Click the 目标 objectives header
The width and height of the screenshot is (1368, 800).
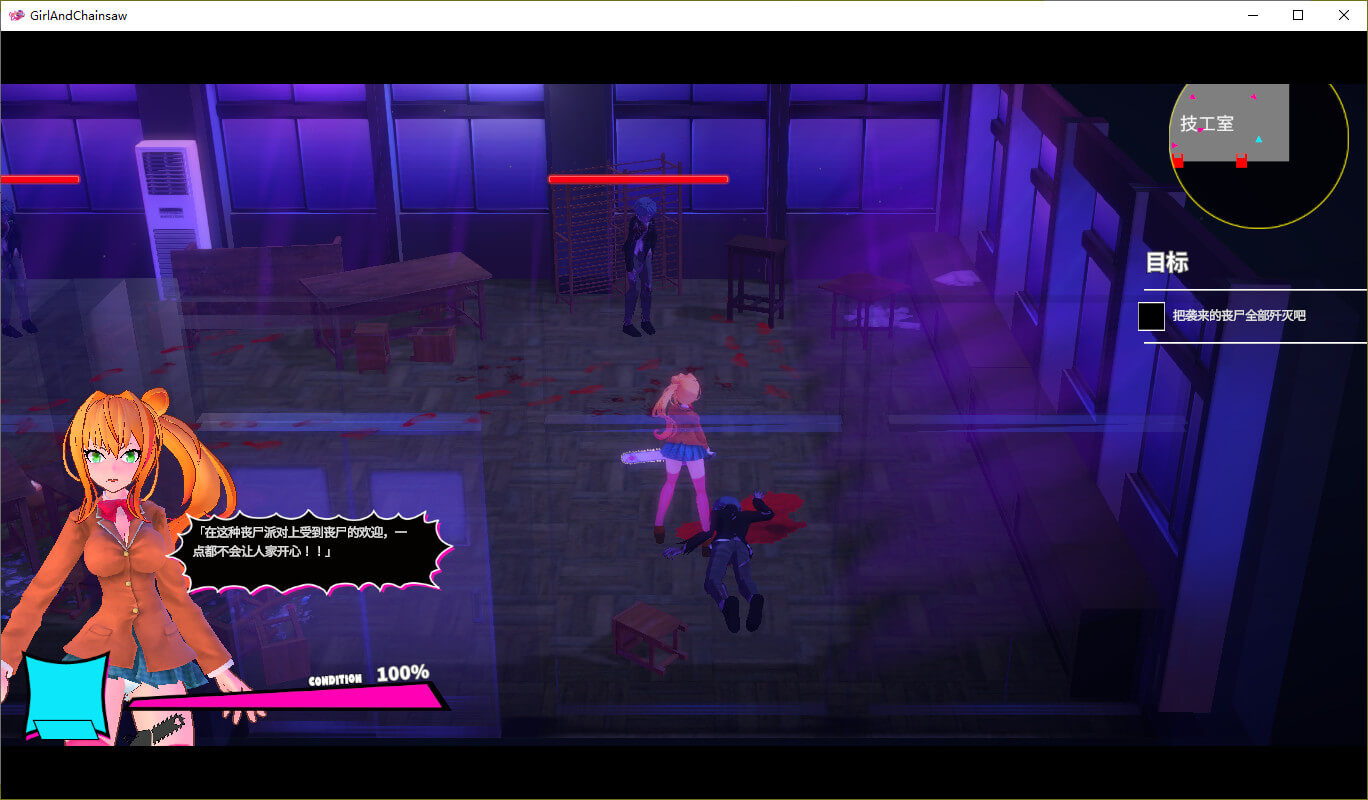pyautogui.click(x=1166, y=263)
